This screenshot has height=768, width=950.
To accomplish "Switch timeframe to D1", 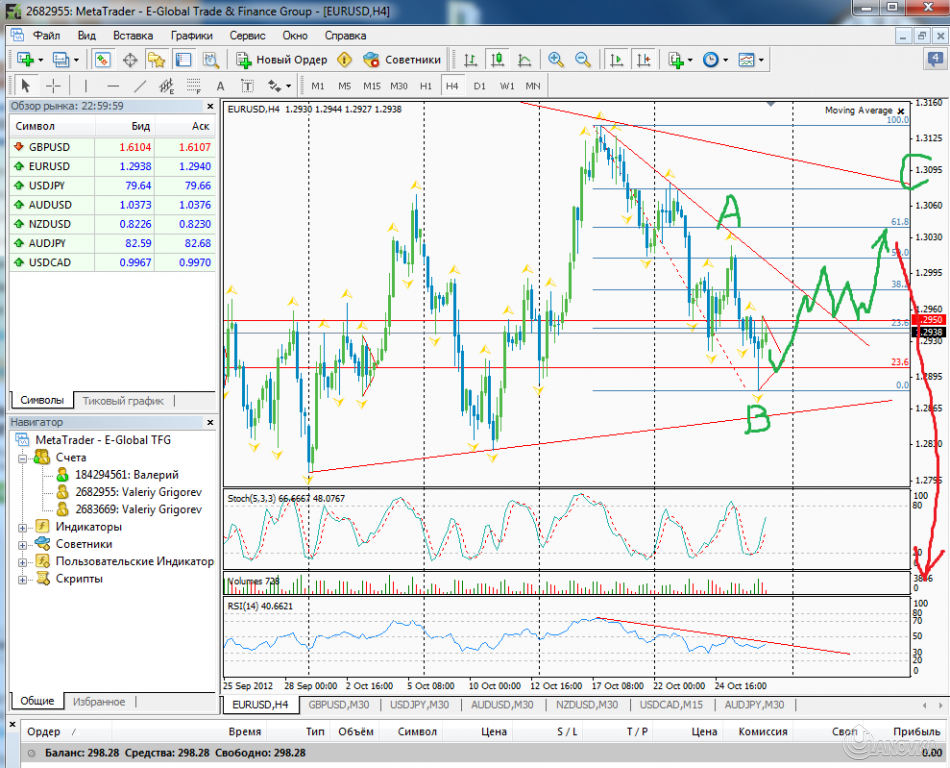I will (x=478, y=86).
